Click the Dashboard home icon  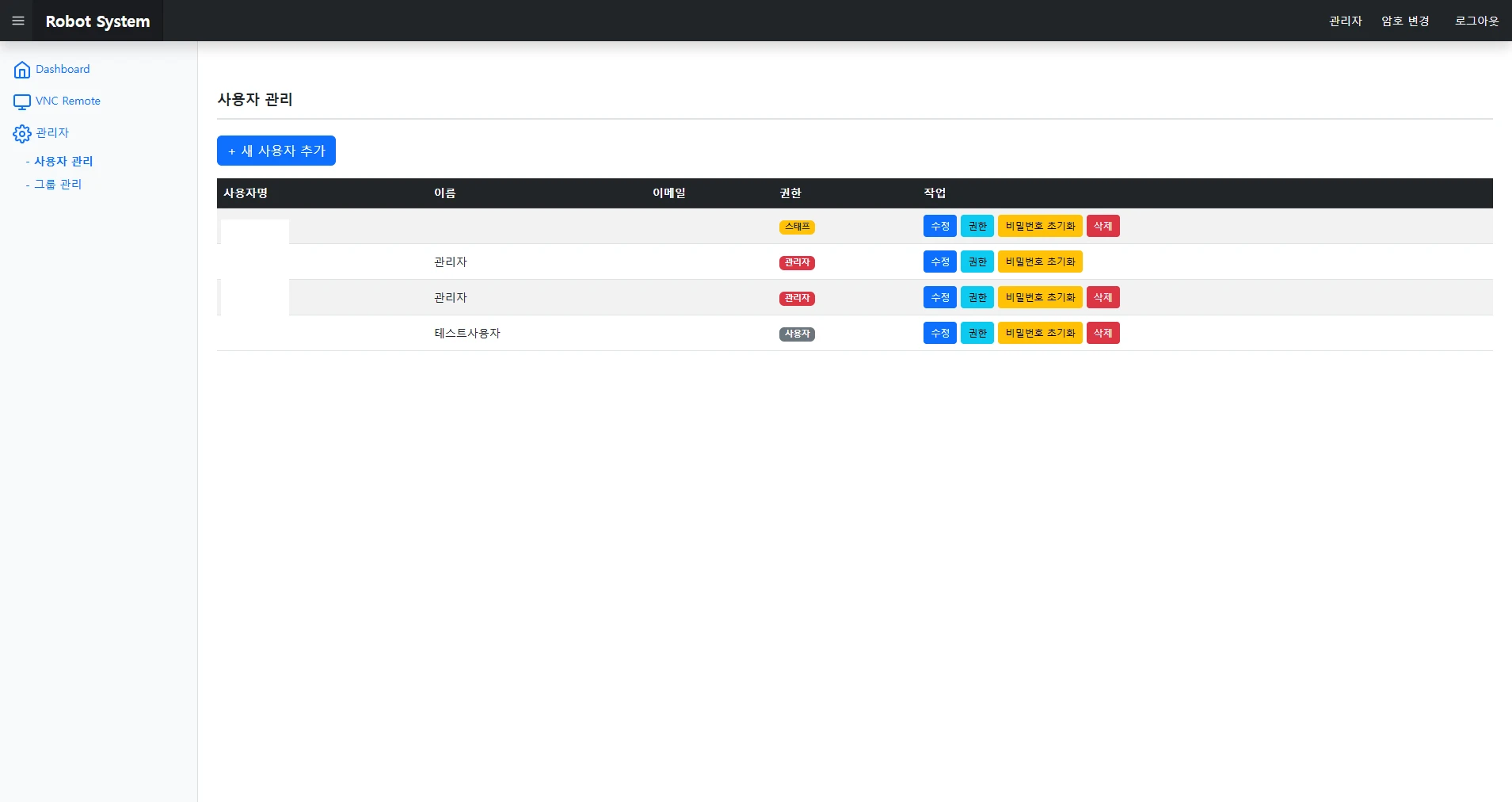point(22,70)
